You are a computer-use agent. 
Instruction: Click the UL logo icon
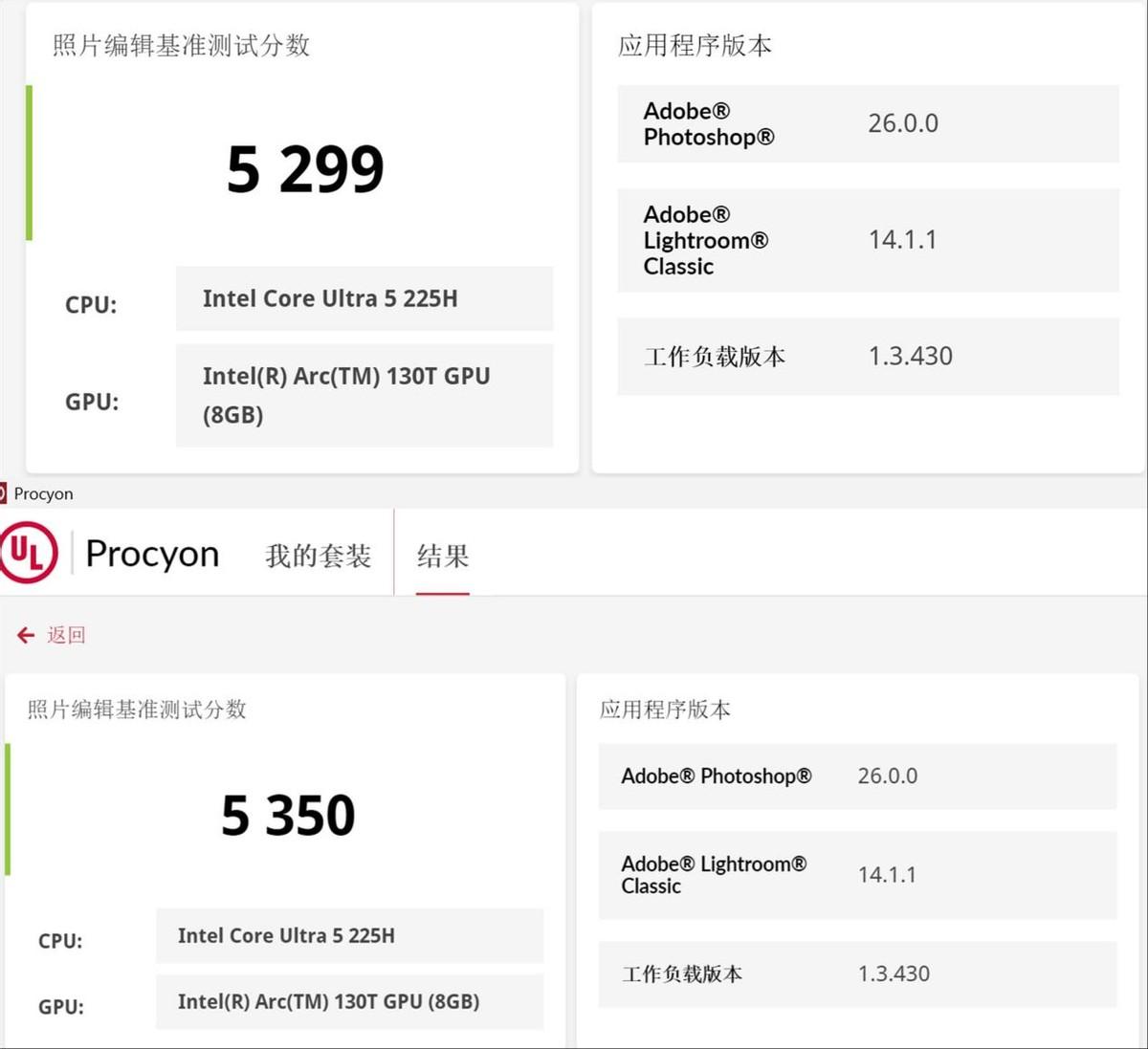[x=29, y=553]
